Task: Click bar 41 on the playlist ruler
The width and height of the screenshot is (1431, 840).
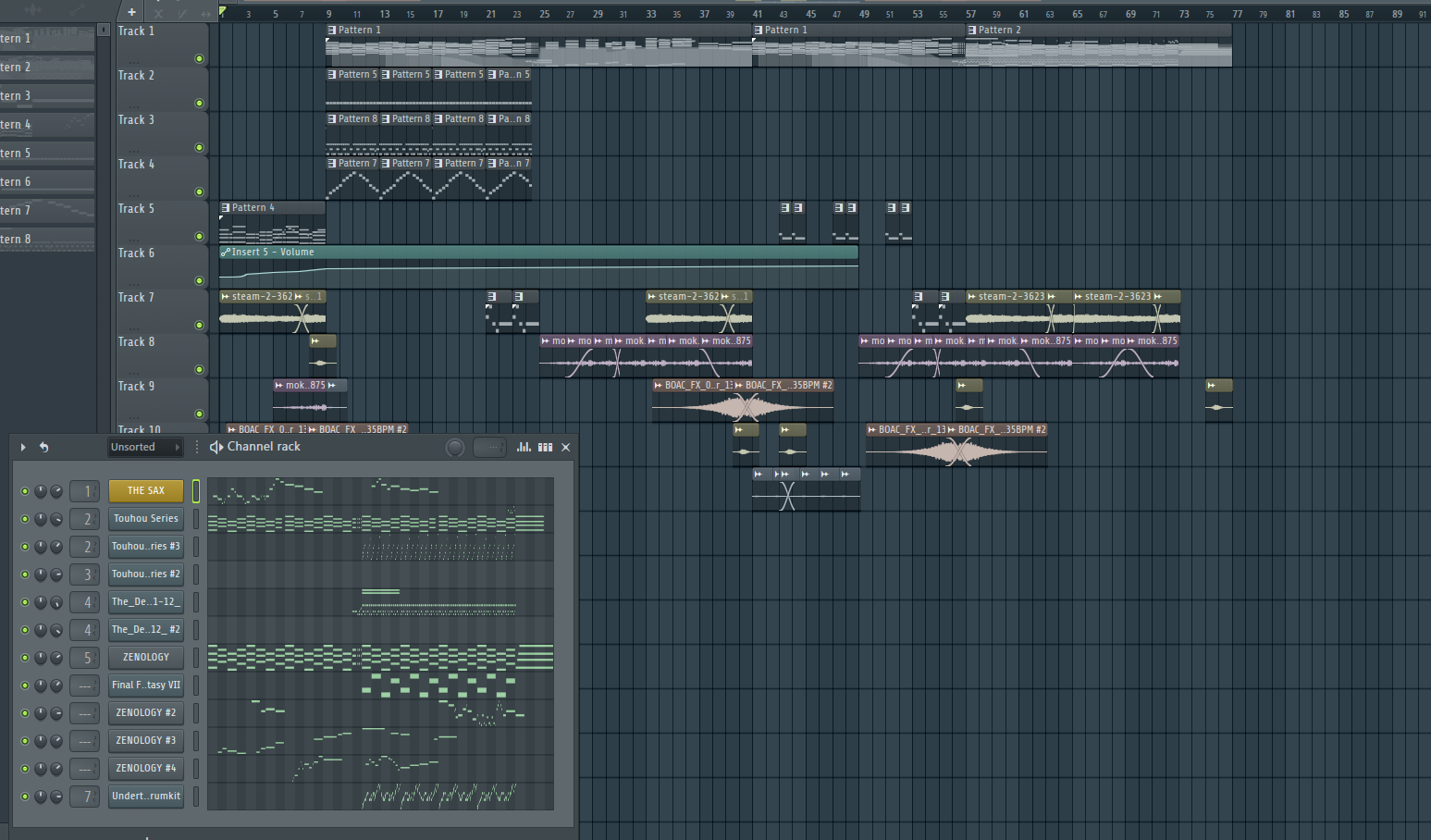Action: coord(758,14)
